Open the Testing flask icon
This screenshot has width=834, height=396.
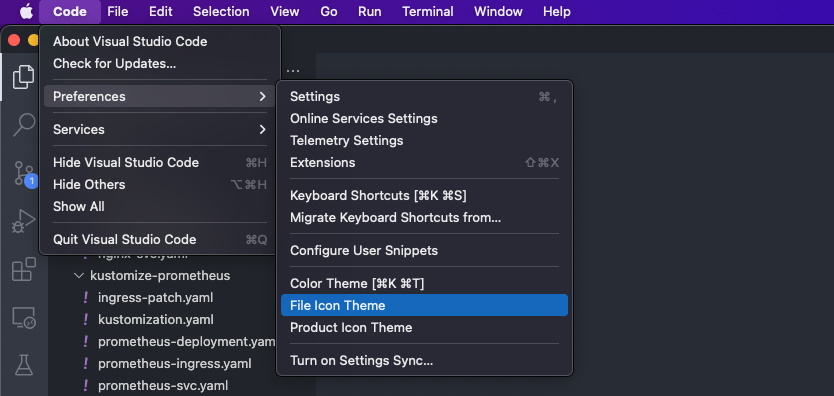[23, 365]
